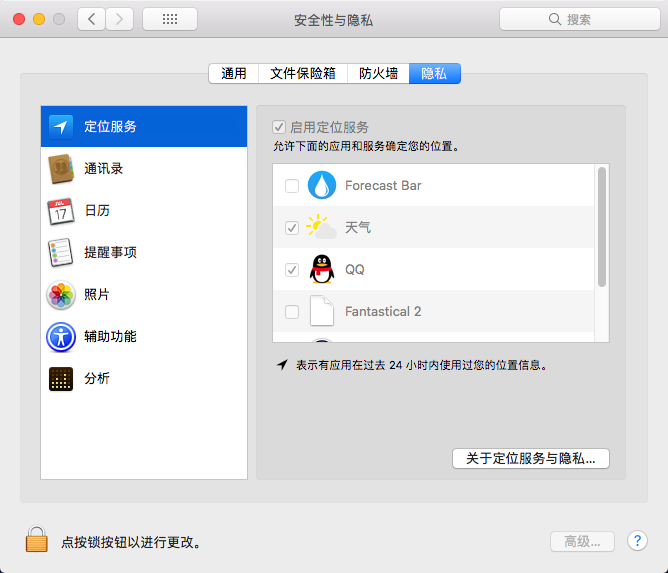This screenshot has height=573, width=668.
Task: Open 关于定位服务与隐私… button
Action: [531, 458]
